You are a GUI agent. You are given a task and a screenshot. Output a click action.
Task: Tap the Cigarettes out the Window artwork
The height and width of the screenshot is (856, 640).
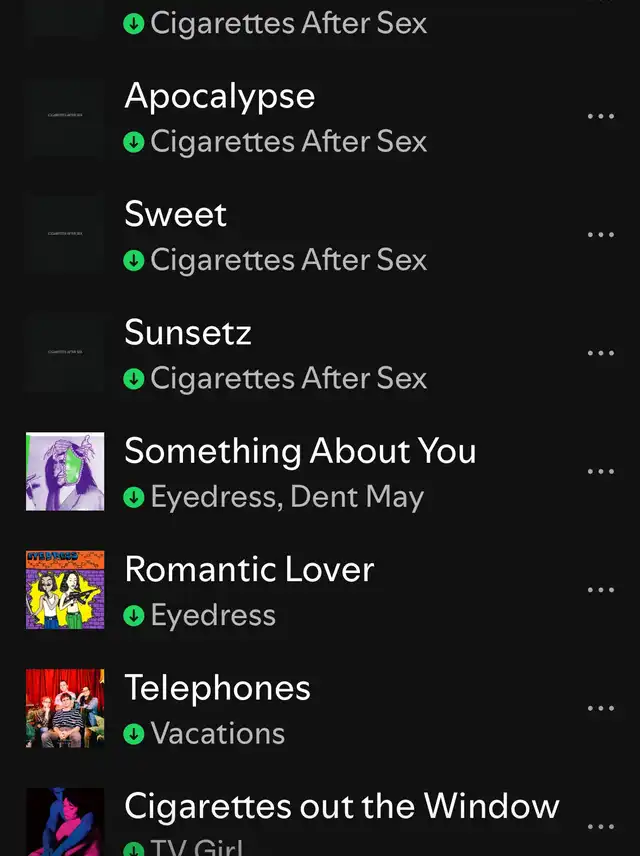[x=65, y=823]
